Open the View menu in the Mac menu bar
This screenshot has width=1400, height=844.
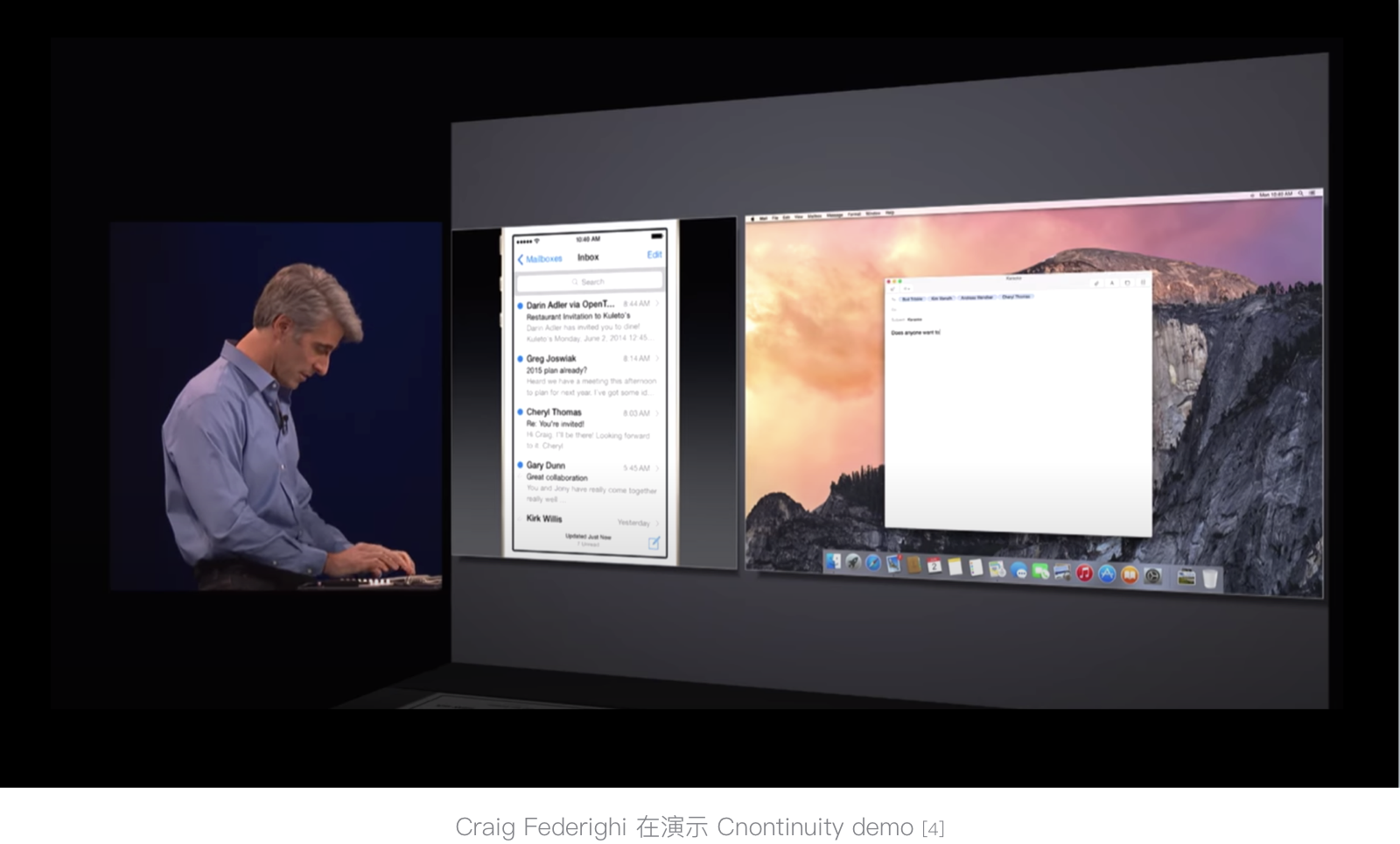798,217
